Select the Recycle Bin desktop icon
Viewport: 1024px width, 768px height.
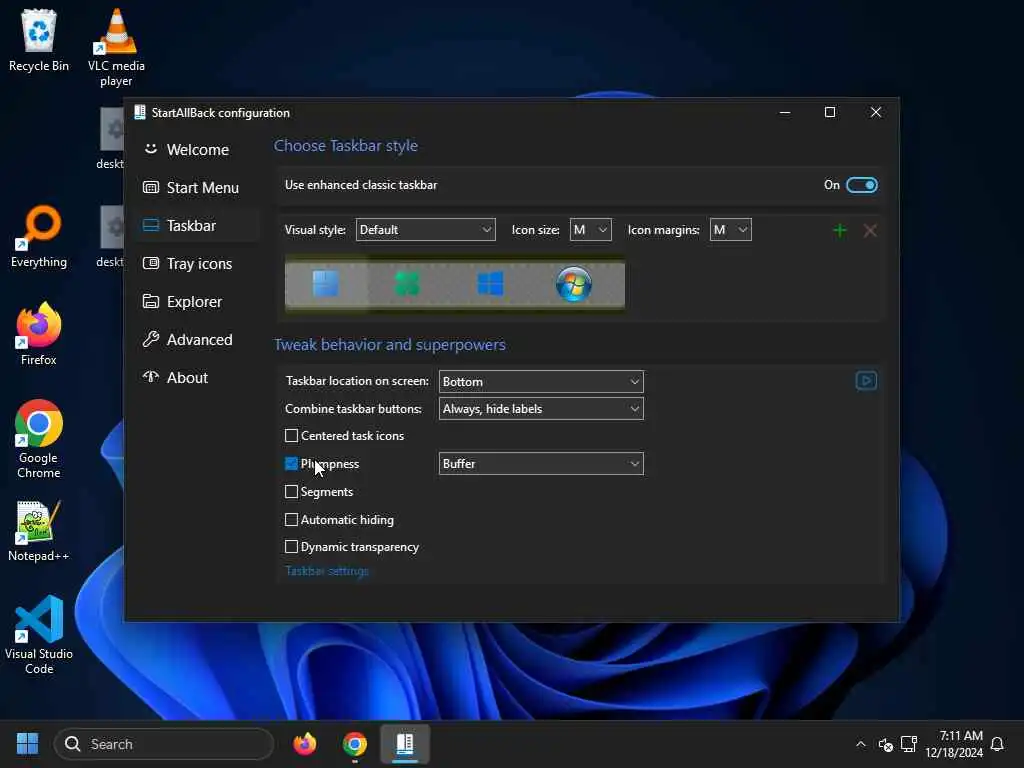click(39, 40)
